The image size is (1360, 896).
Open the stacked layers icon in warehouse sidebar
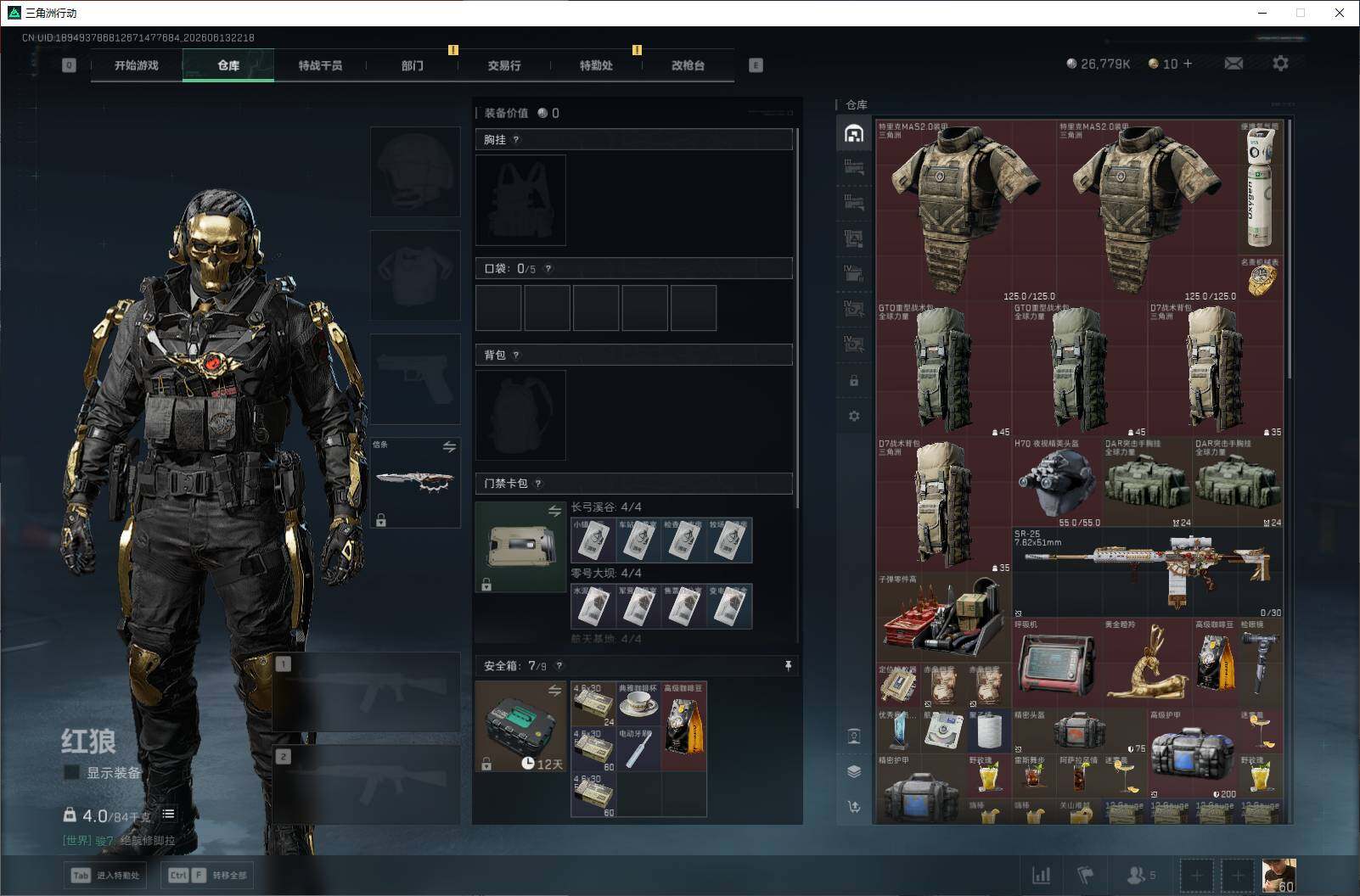tap(854, 771)
